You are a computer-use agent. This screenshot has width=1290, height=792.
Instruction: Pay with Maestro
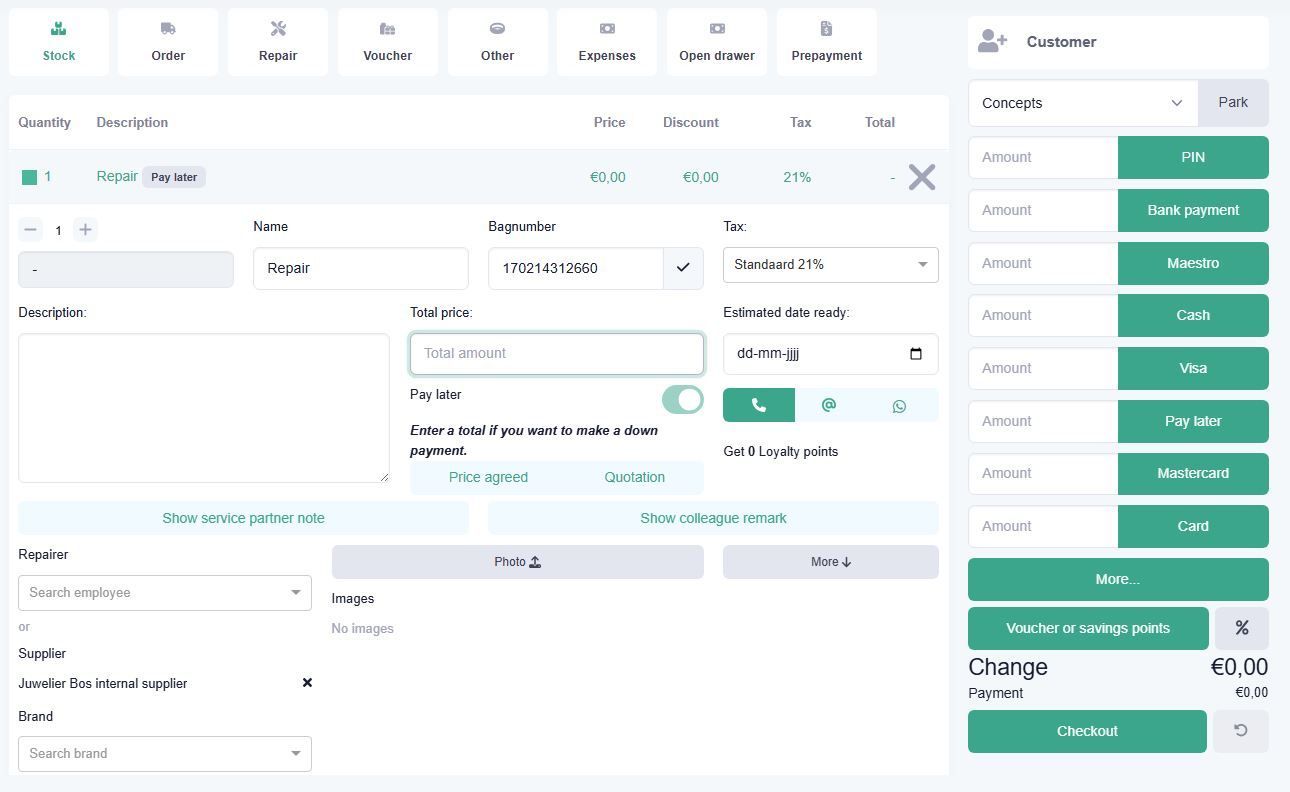(1193, 263)
